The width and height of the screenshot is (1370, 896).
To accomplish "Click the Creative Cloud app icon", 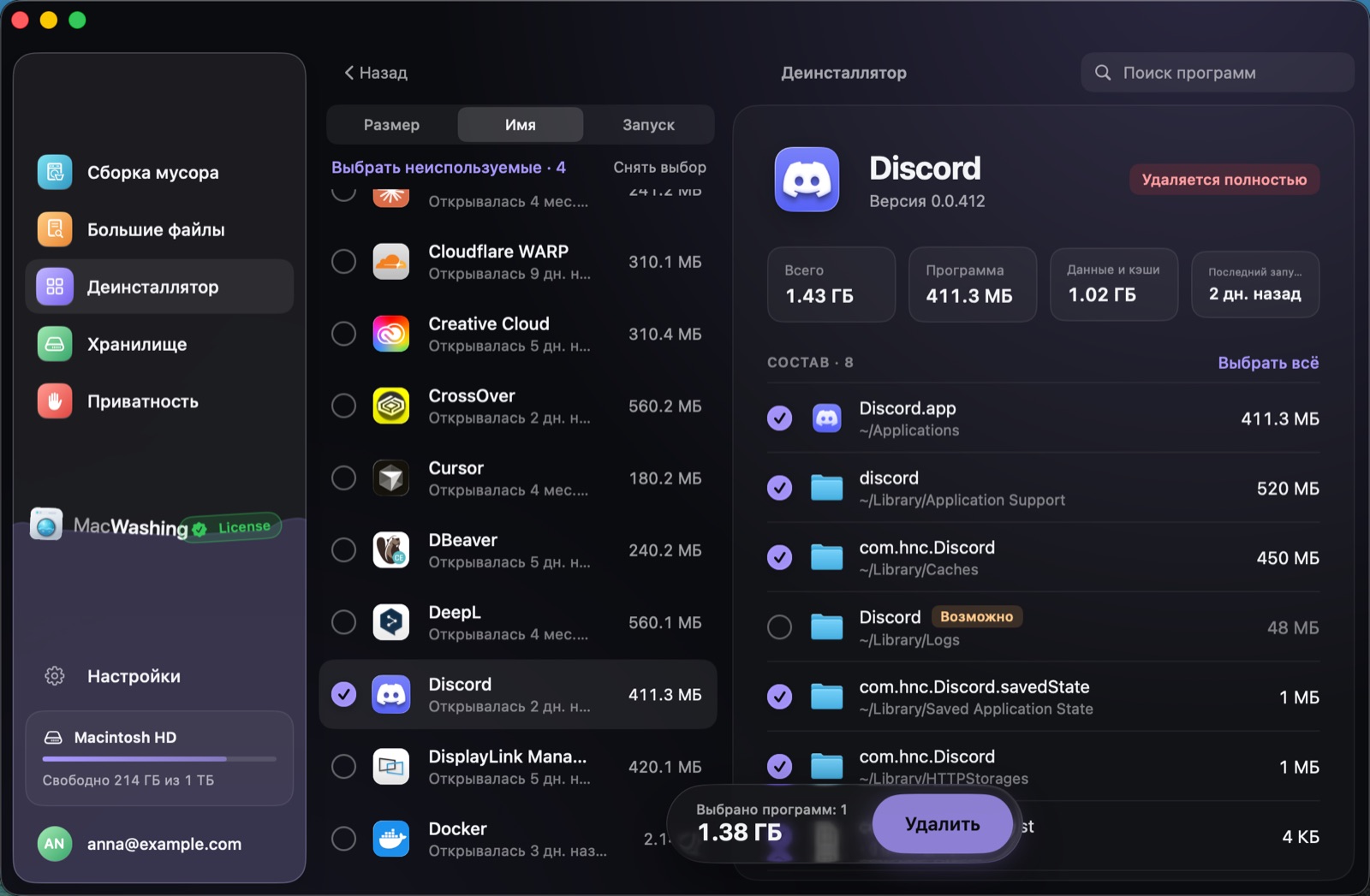I will coord(391,334).
